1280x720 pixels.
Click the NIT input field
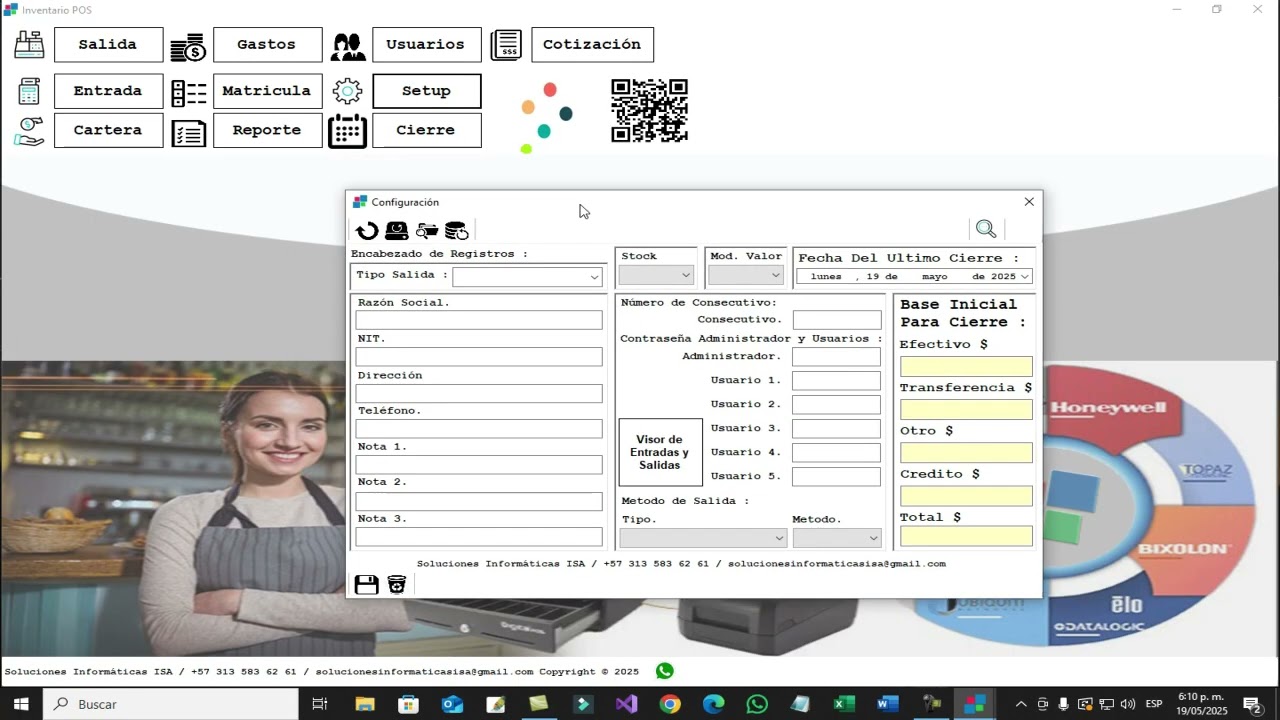pyautogui.click(x=479, y=356)
